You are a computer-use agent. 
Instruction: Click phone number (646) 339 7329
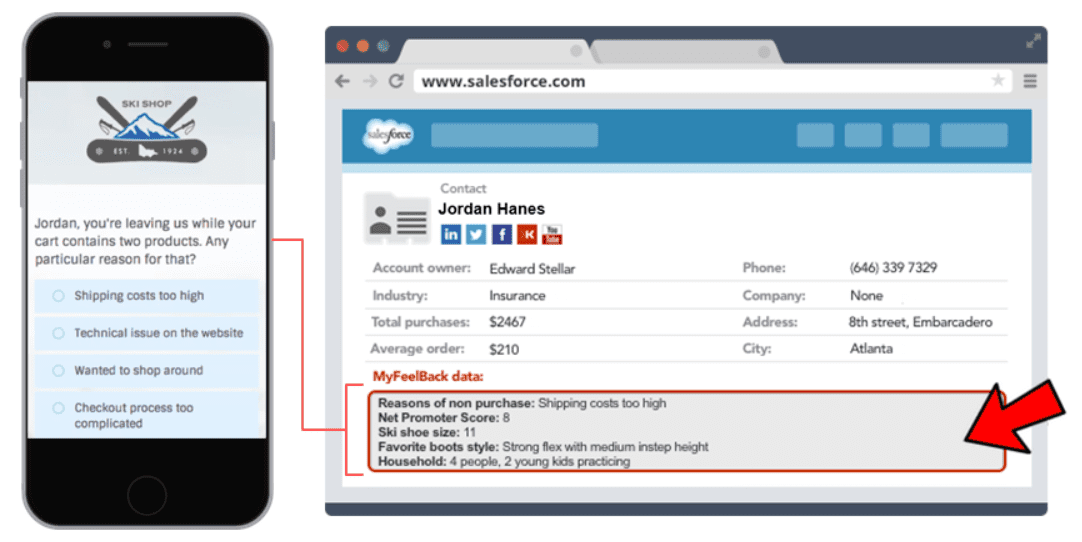click(893, 267)
